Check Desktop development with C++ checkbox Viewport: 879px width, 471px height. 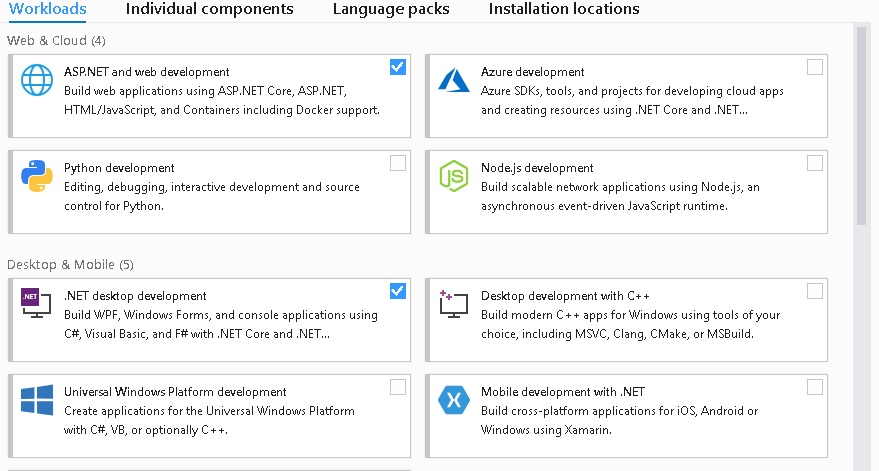(815, 291)
